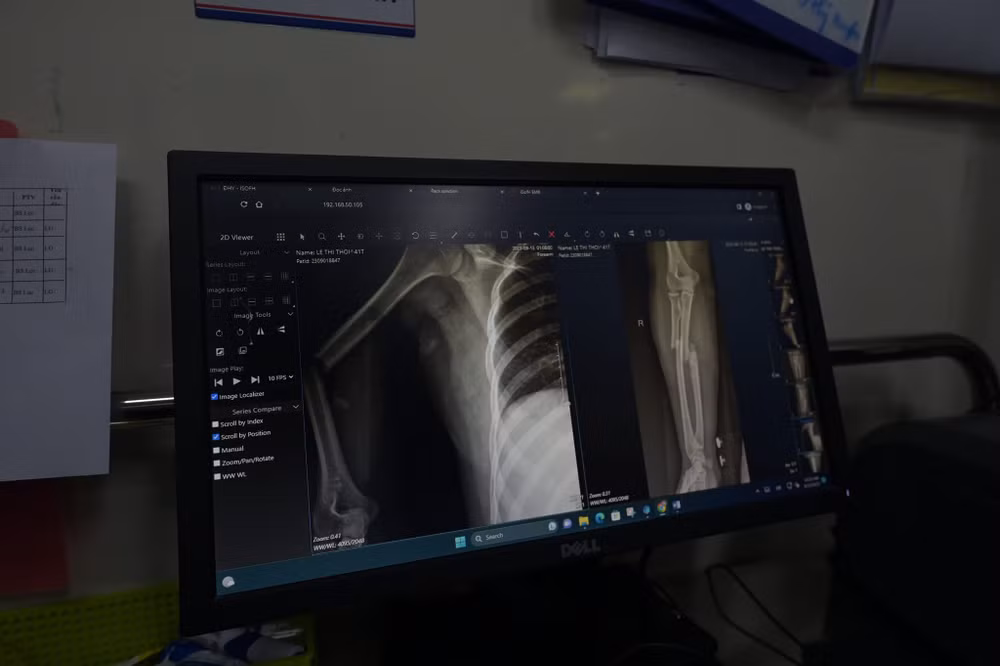Jump to first image in Image Play

tap(218, 382)
